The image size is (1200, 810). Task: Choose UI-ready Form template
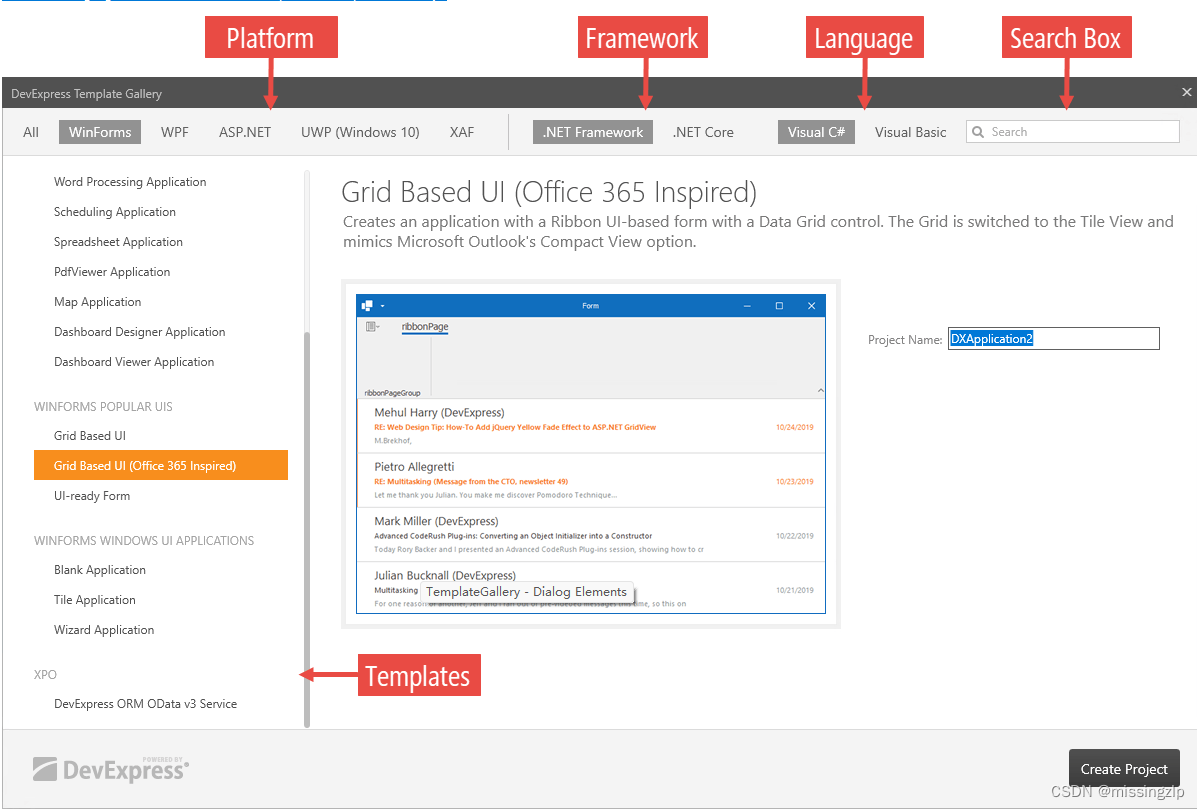coord(92,496)
